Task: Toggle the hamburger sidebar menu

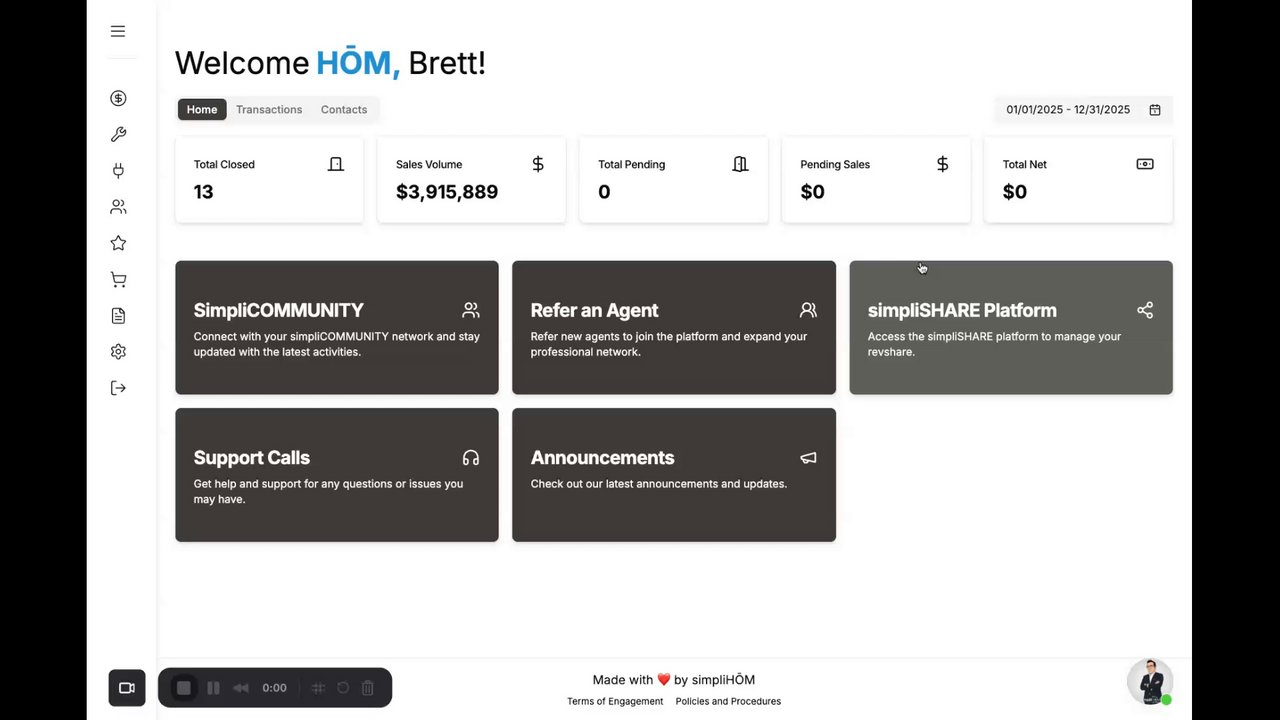Action: coord(118,31)
